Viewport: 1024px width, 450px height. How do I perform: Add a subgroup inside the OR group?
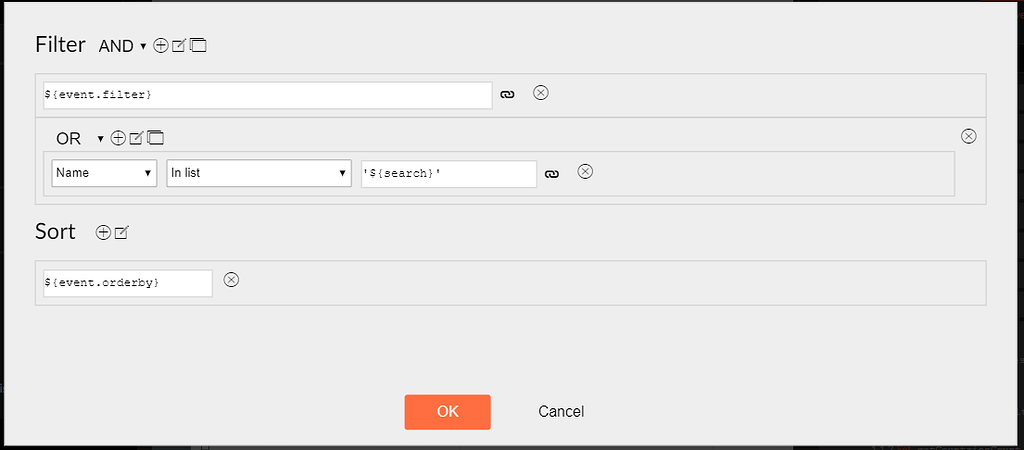click(x=155, y=138)
